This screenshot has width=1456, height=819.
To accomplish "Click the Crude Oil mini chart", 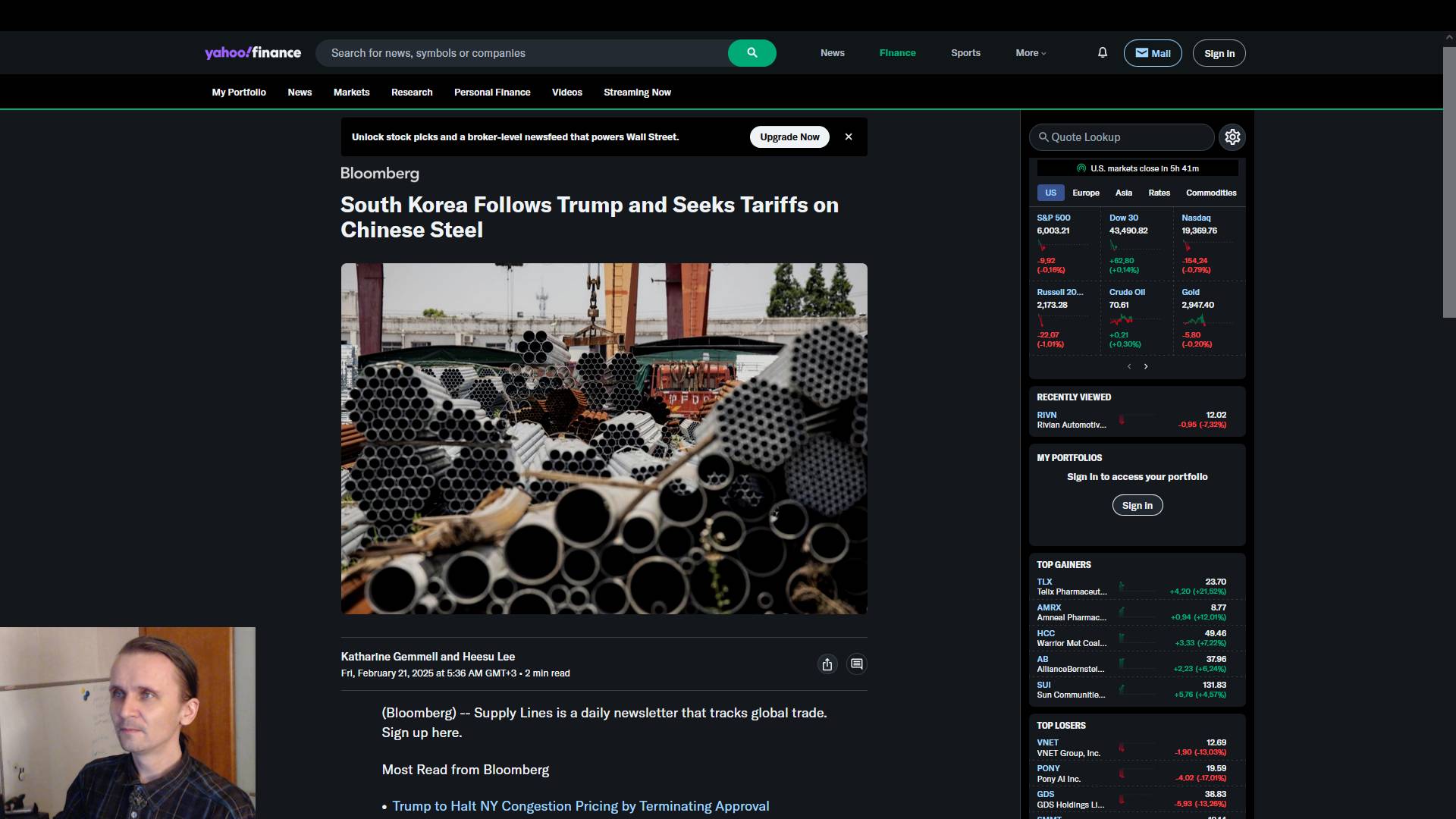I will 1134,320.
